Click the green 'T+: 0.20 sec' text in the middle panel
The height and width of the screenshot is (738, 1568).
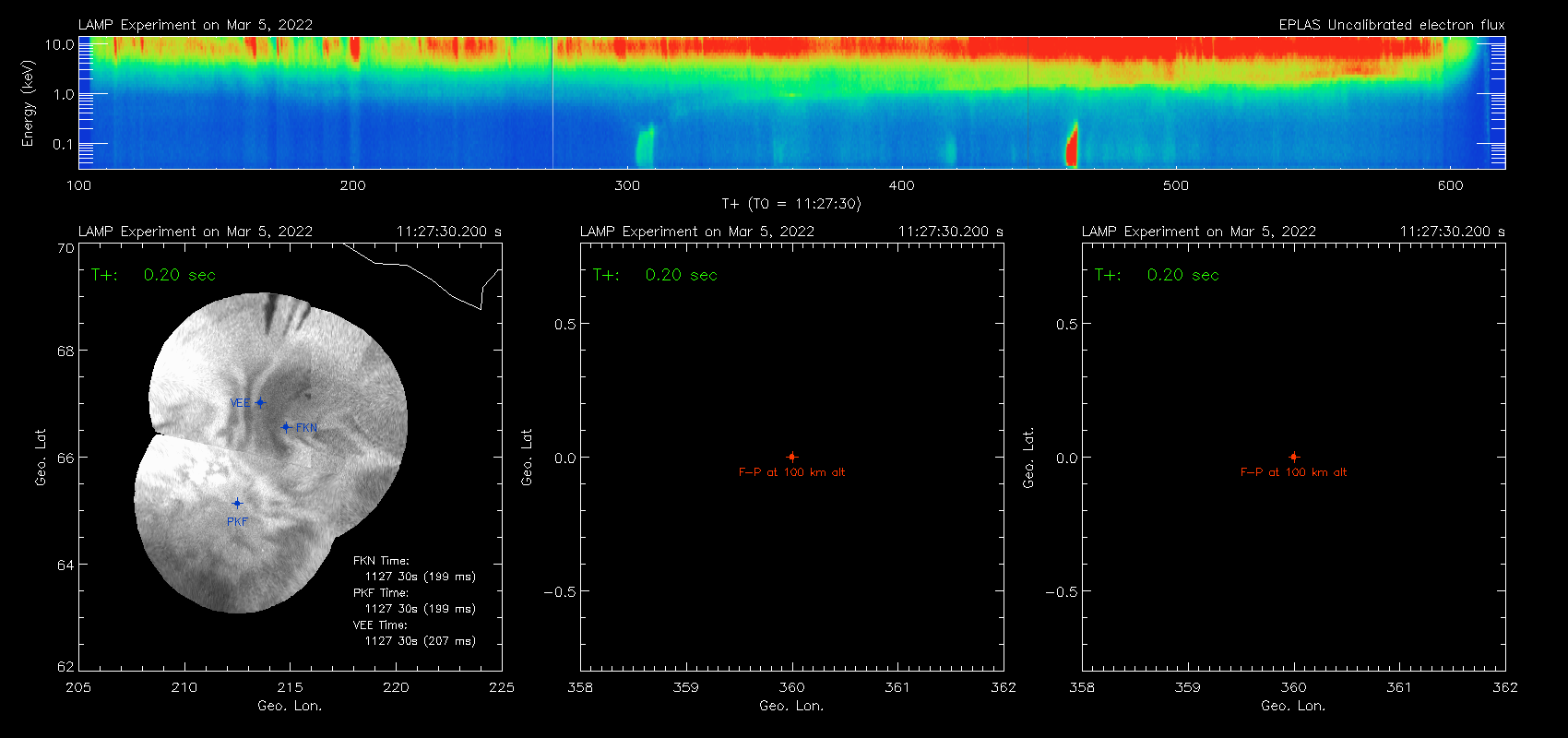tap(655, 275)
